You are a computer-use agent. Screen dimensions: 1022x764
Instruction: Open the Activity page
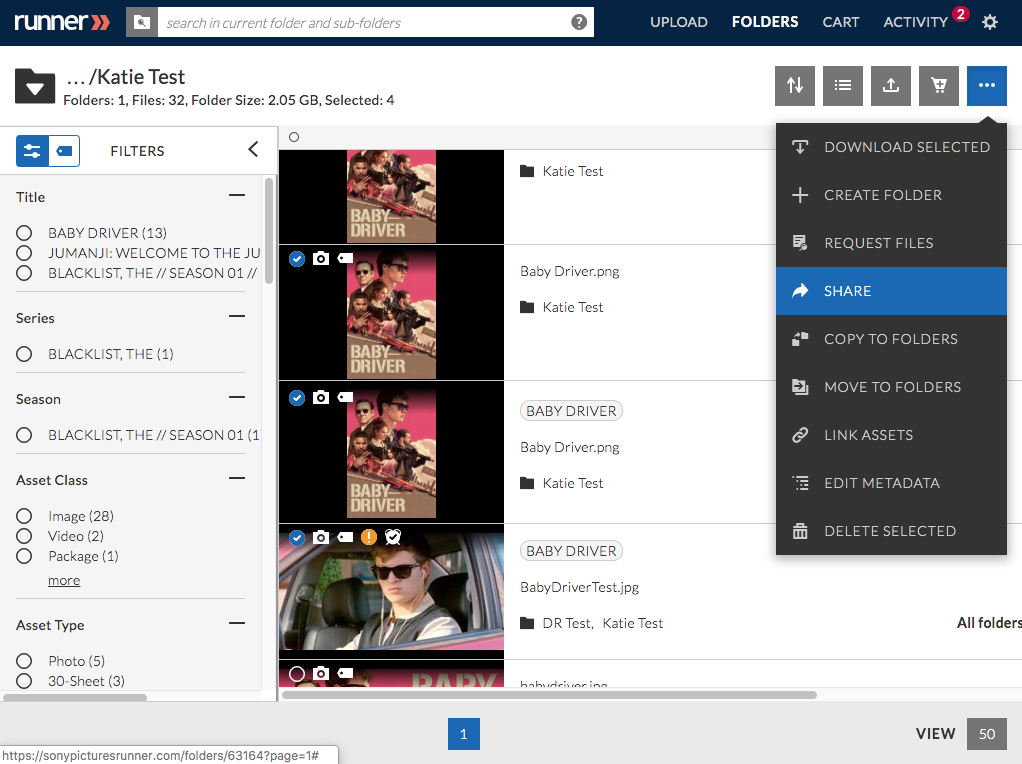point(915,22)
